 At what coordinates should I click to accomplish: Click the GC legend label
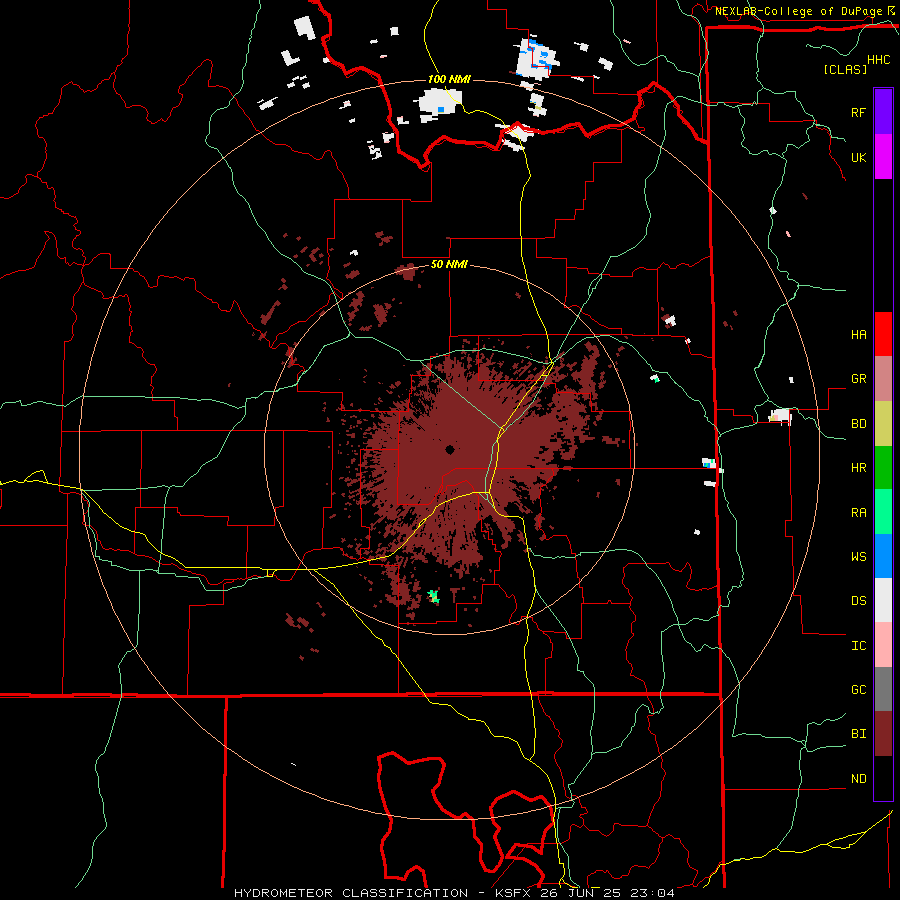(858, 690)
